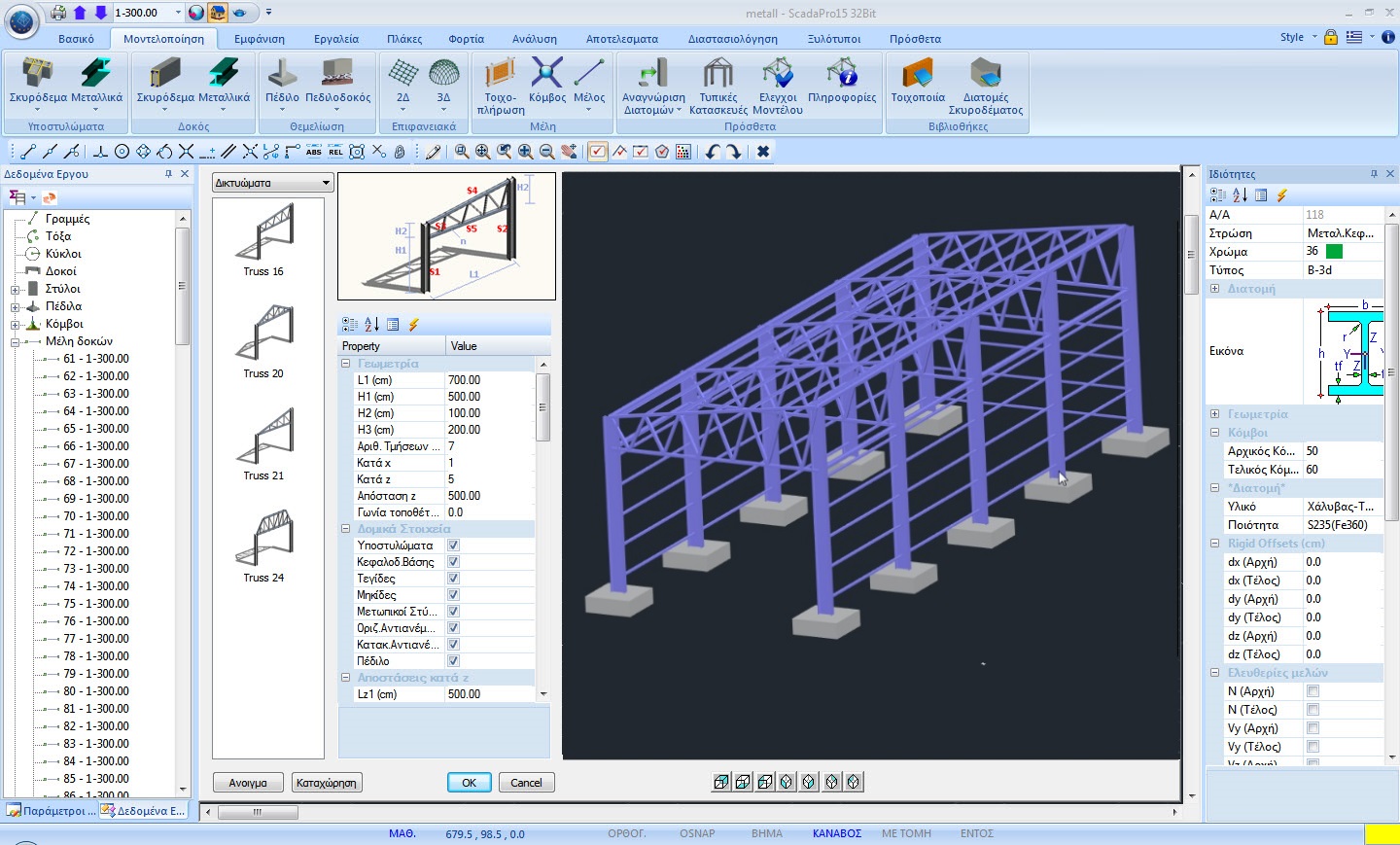Open the Διαστασιολόγηση ribbon tab
Screen dimensions: 1400x845
733,39
